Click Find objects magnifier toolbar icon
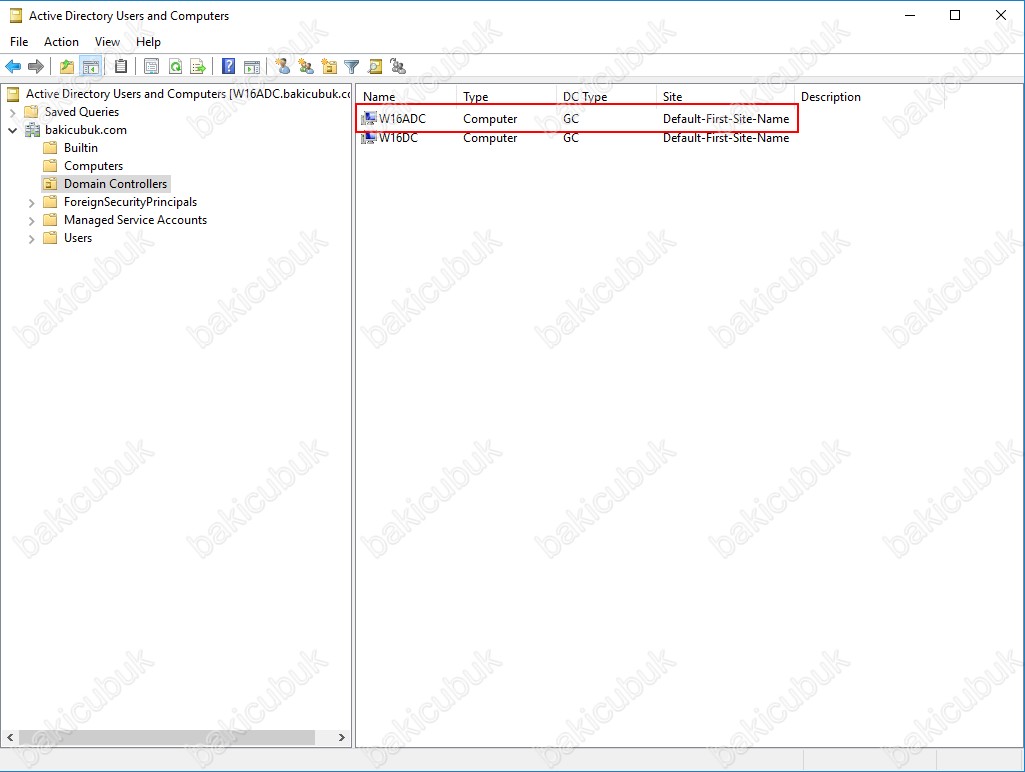The image size is (1025, 772). click(x=375, y=66)
